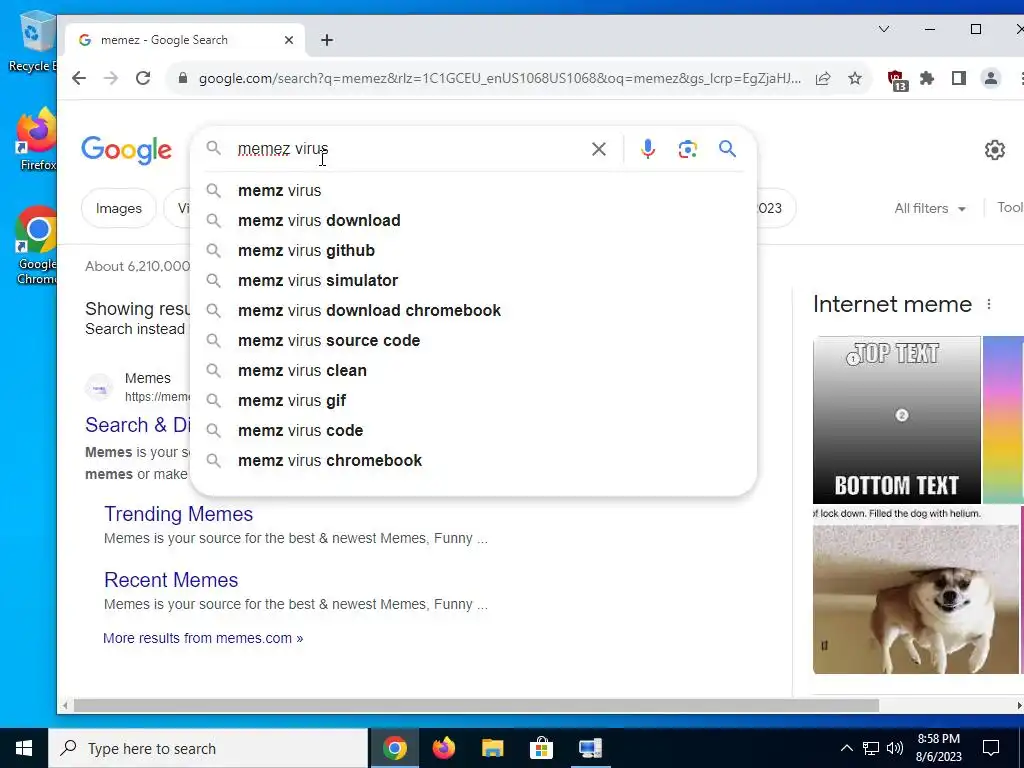This screenshot has width=1024, height=768.
Task: Click the horizontal page scrollbar
Action: click(476, 705)
